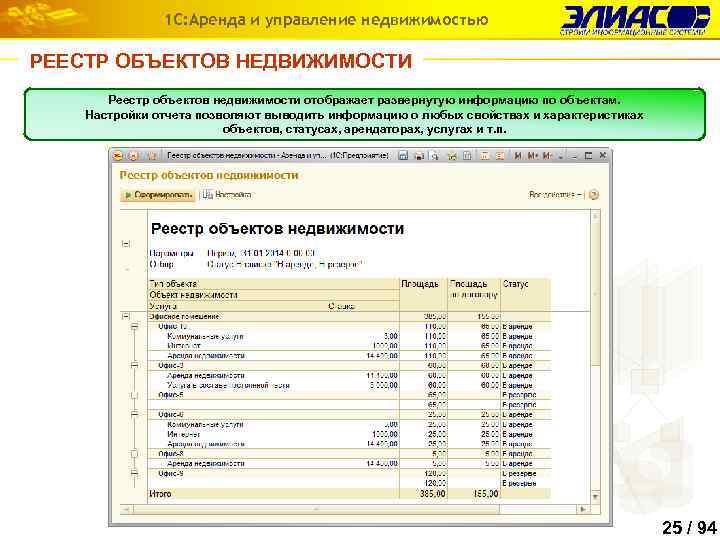Open the Все действия dropdown menu
This screenshot has width=720, height=540.
(x=555, y=195)
